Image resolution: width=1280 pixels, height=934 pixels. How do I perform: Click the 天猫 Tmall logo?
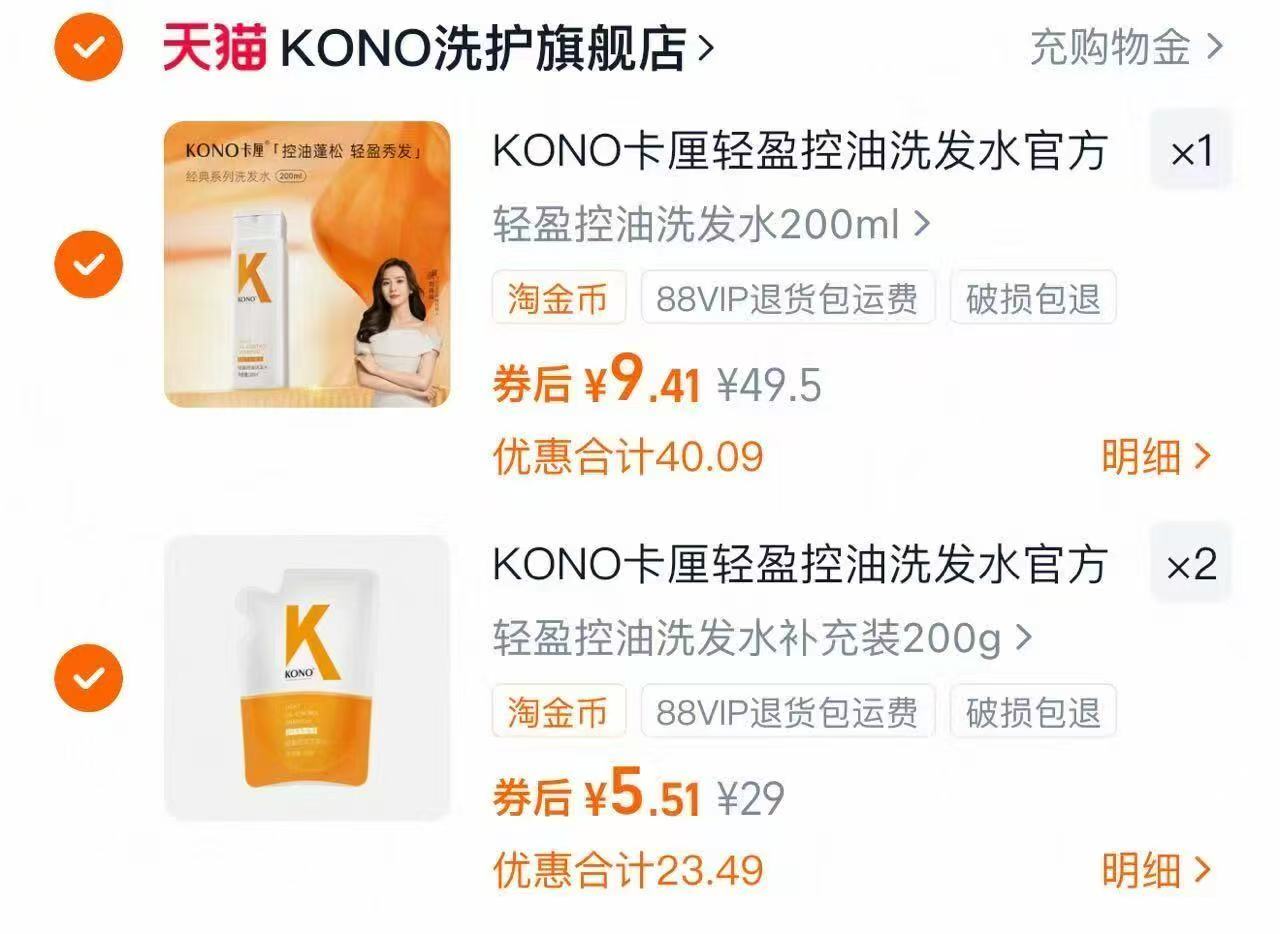pyautogui.click(x=214, y=47)
